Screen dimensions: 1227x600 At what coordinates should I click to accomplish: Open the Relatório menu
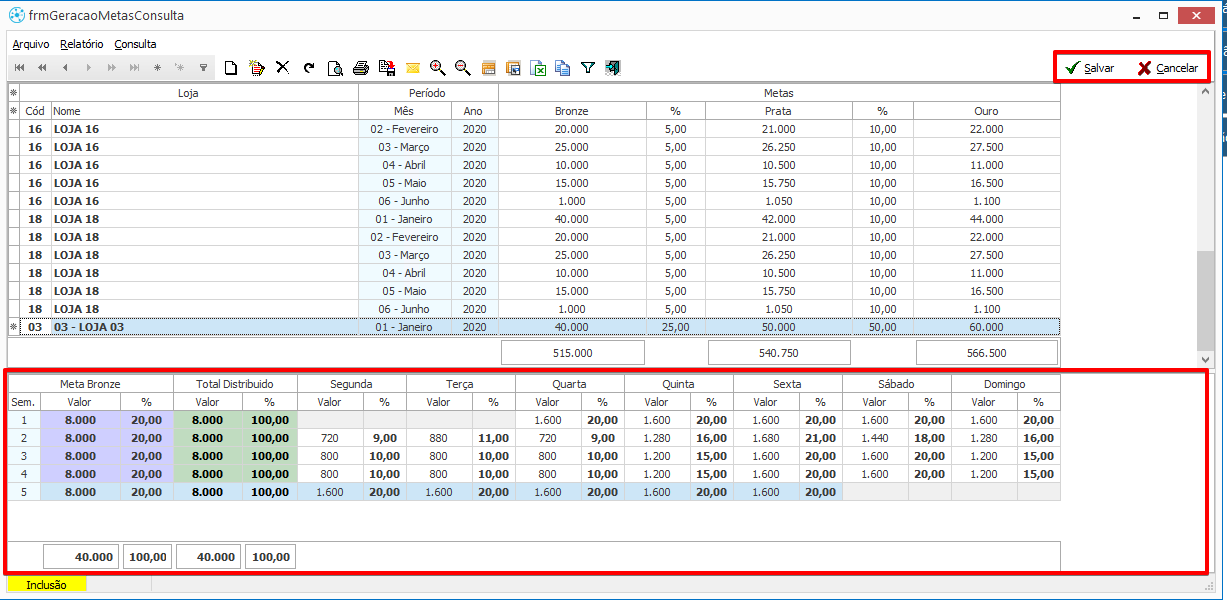(x=81, y=44)
